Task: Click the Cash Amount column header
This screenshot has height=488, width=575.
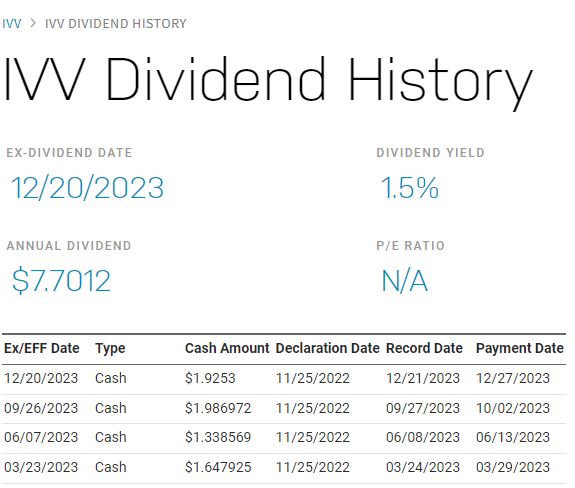Action: [227, 348]
